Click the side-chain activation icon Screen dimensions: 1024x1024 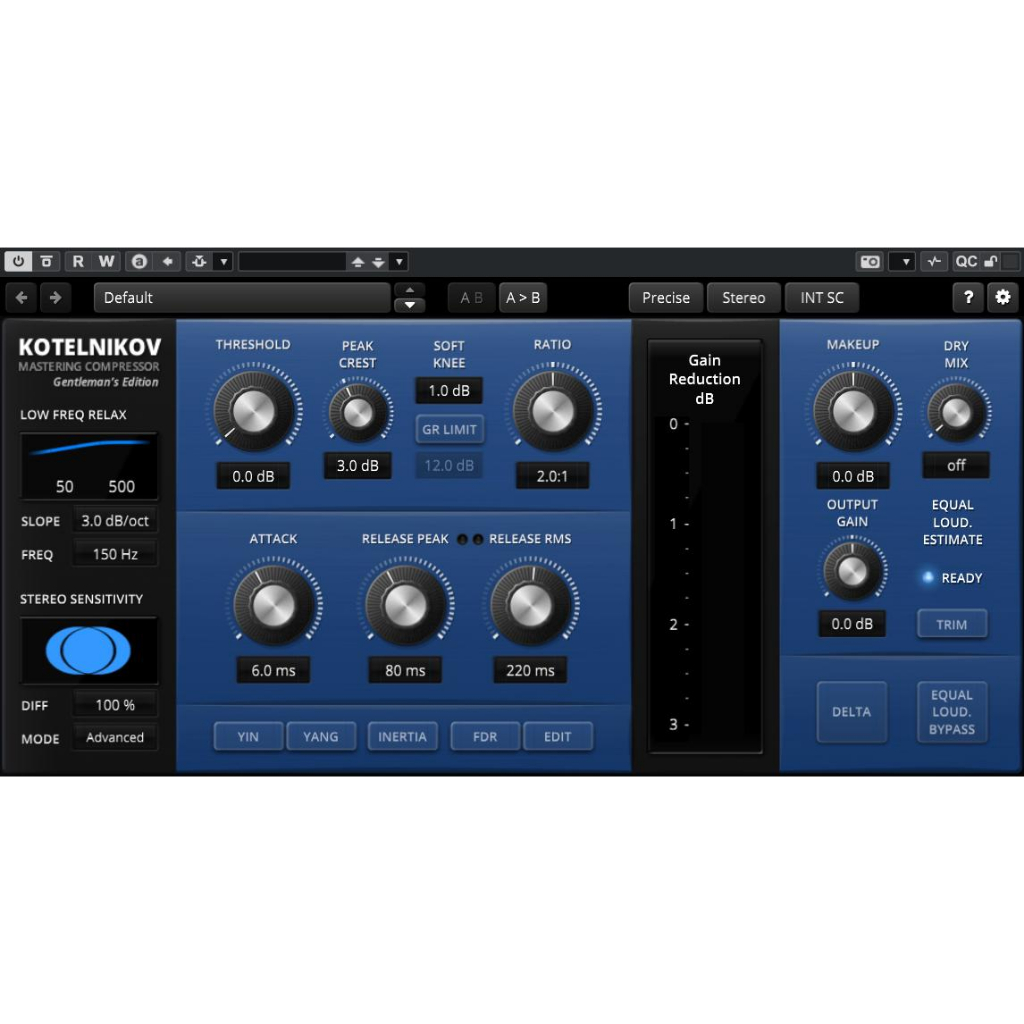tap(199, 261)
